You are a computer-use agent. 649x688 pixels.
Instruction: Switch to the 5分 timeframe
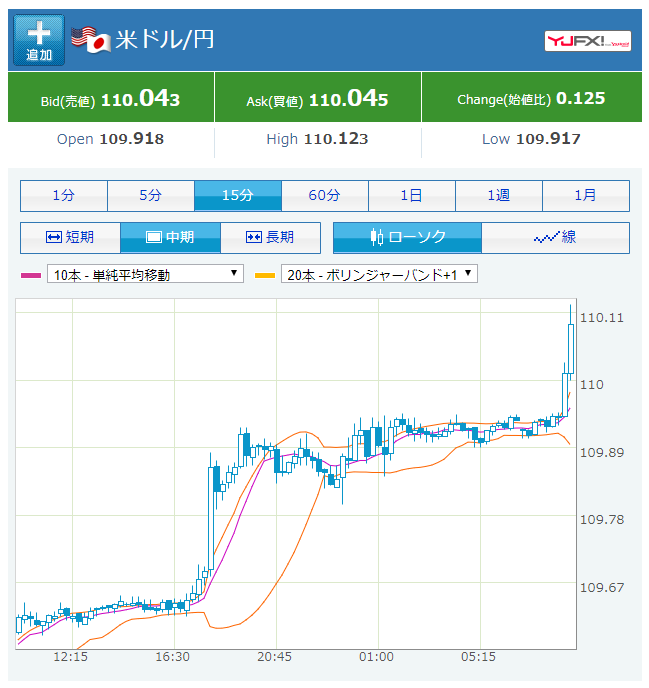click(151, 196)
